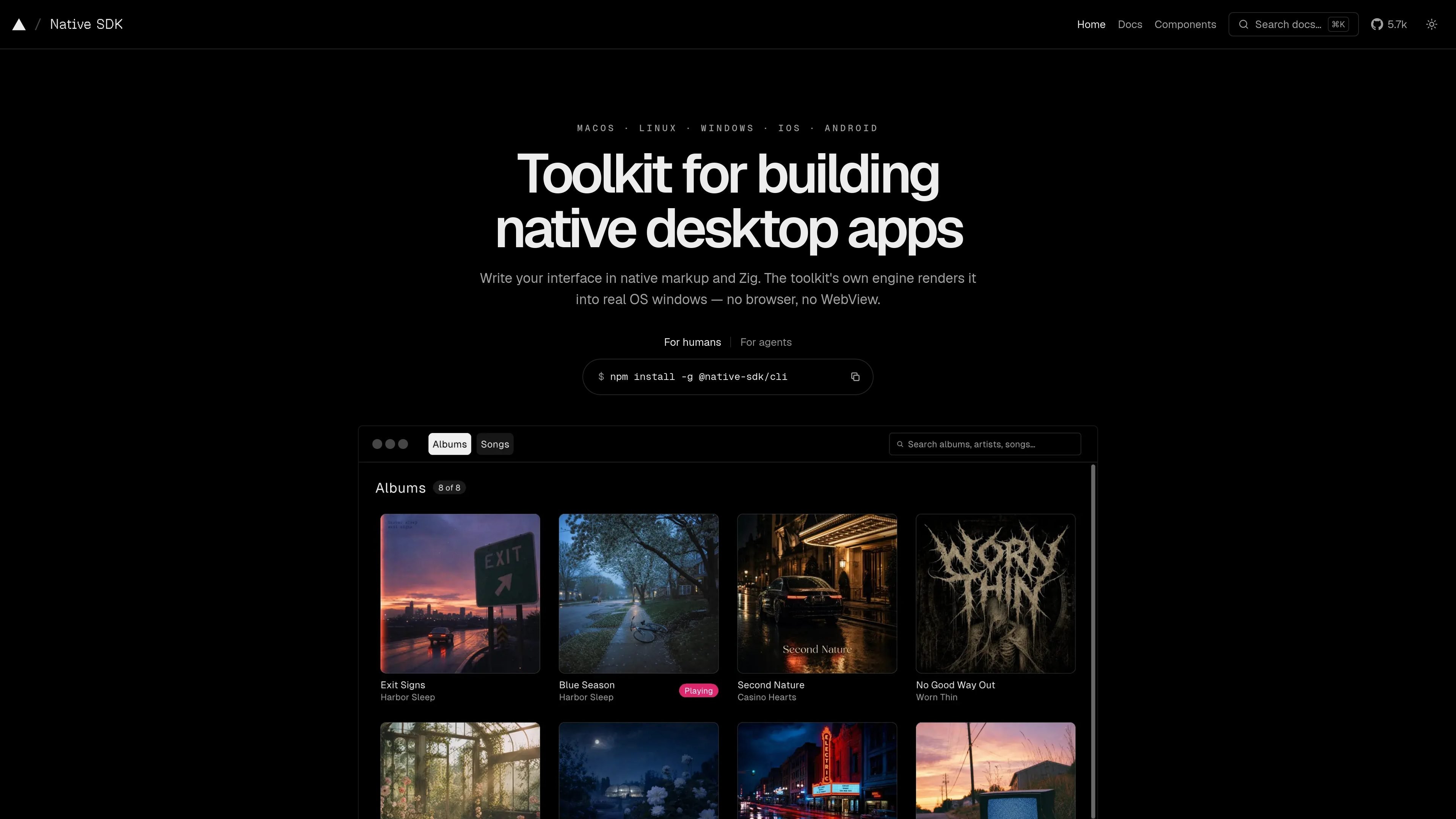Toggle the light/dark theme sun icon
Screen dimensions: 1456x819
coord(1431,24)
